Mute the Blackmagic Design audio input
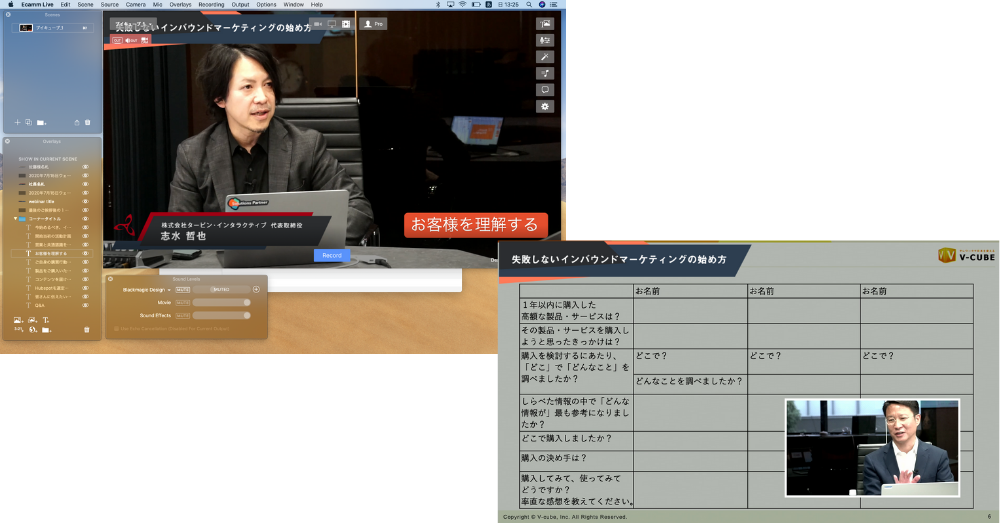Screen dimensions: 1000x523 tap(183, 289)
